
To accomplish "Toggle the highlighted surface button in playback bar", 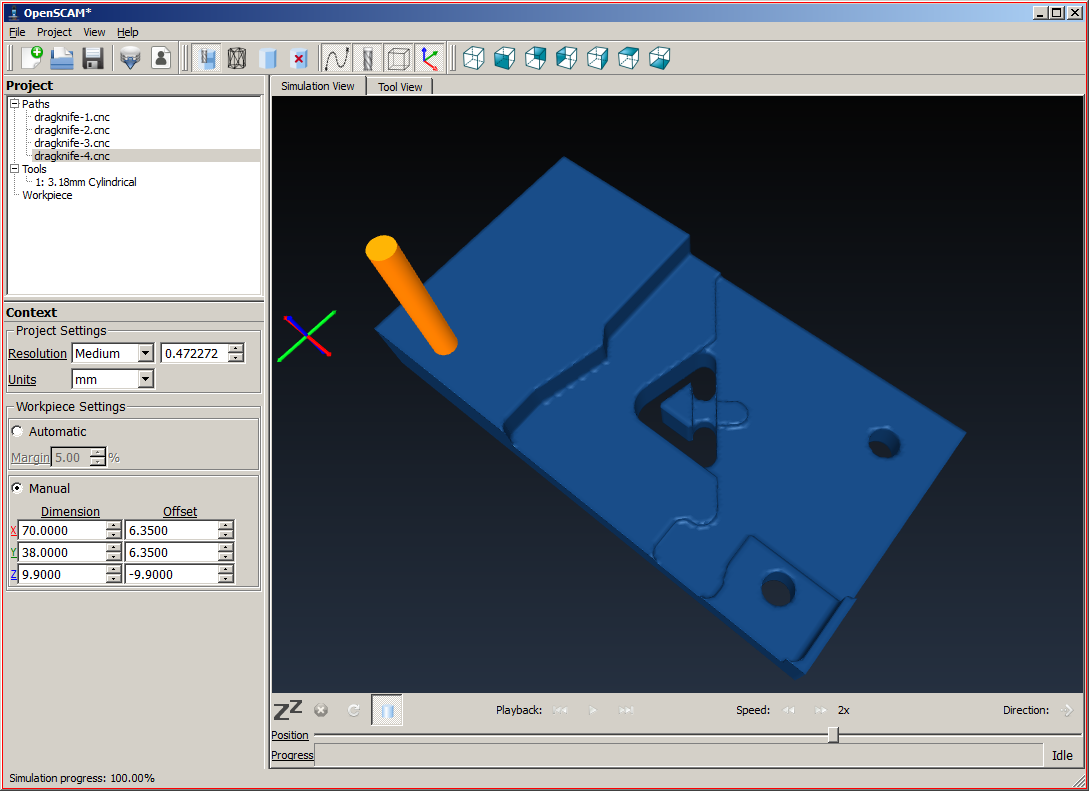I will 387,711.
